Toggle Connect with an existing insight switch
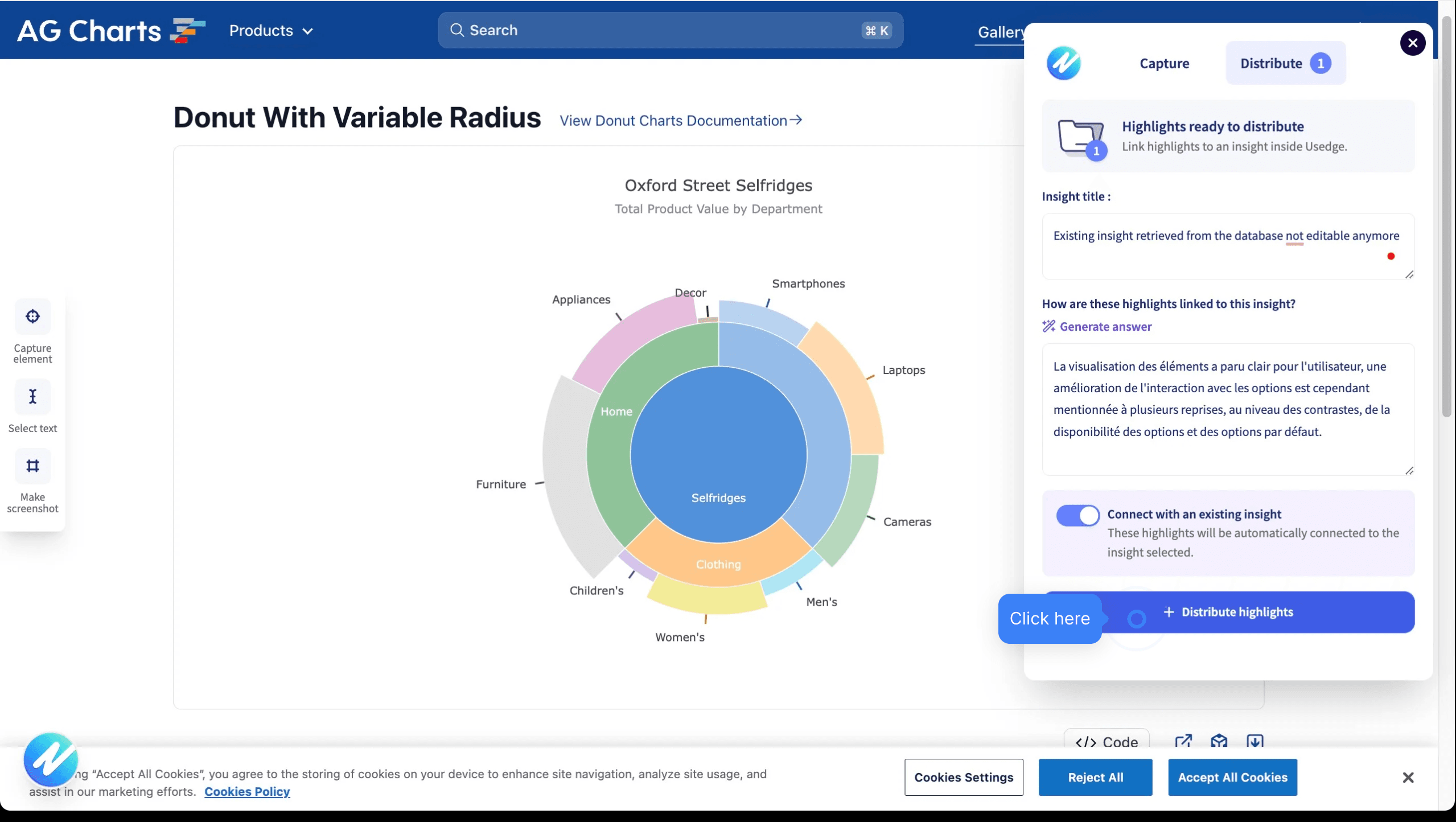The height and width of the screenshot is (822, 1456). click(1077, 516)
